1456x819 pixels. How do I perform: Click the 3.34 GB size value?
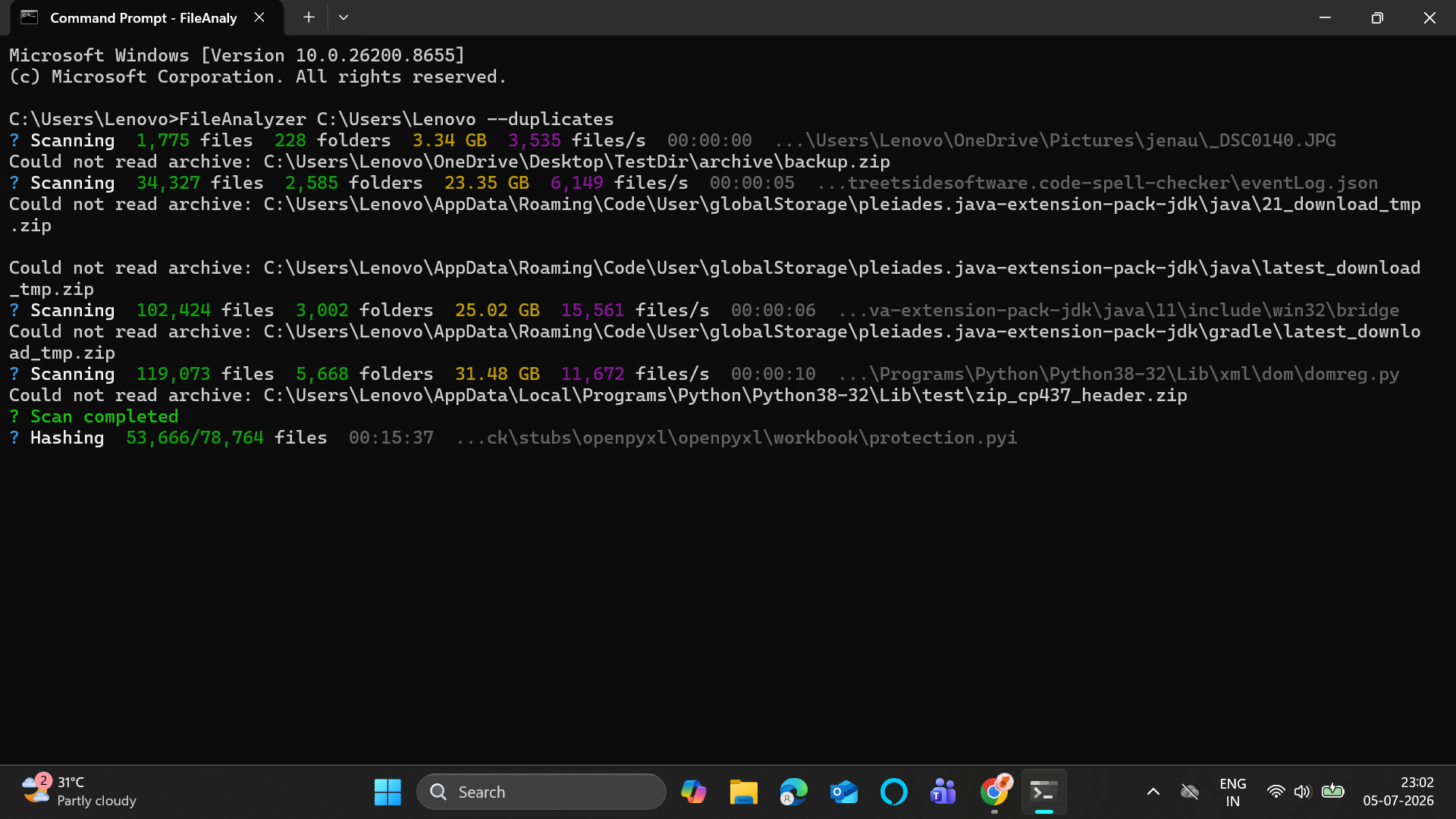pos(450,140)
